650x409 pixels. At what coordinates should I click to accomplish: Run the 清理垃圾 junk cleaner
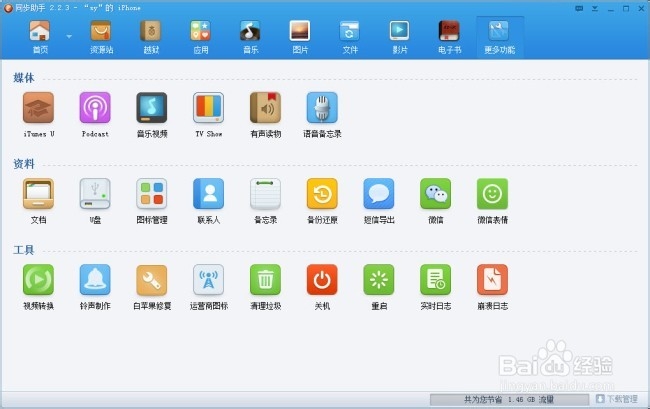265,280
